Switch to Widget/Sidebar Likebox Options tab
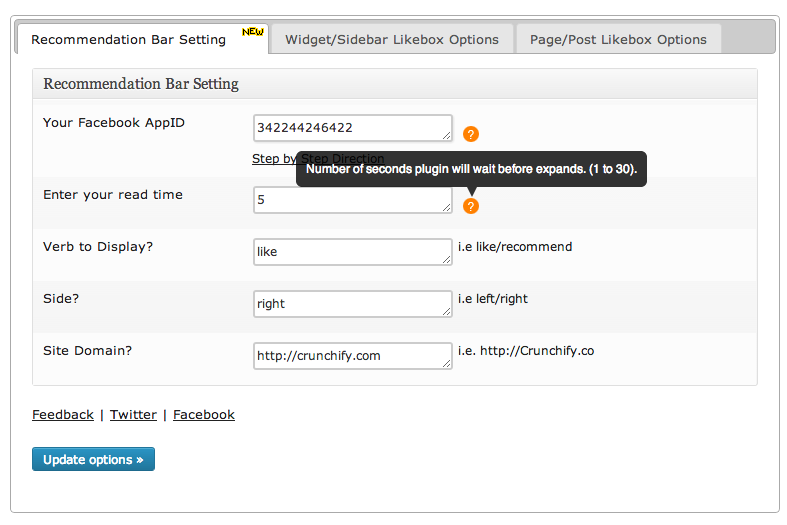This screenshot has height=525, width=787. click(391, 40)
